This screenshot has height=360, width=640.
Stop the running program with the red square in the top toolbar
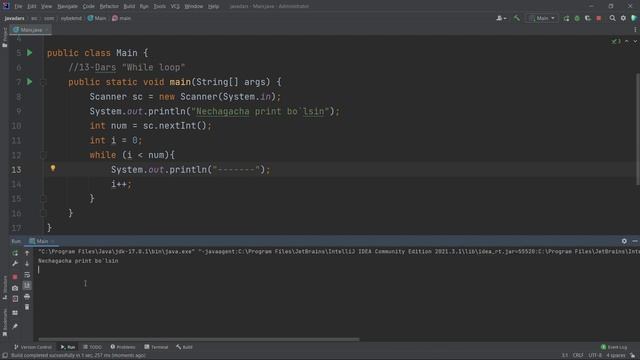(599, 18)
